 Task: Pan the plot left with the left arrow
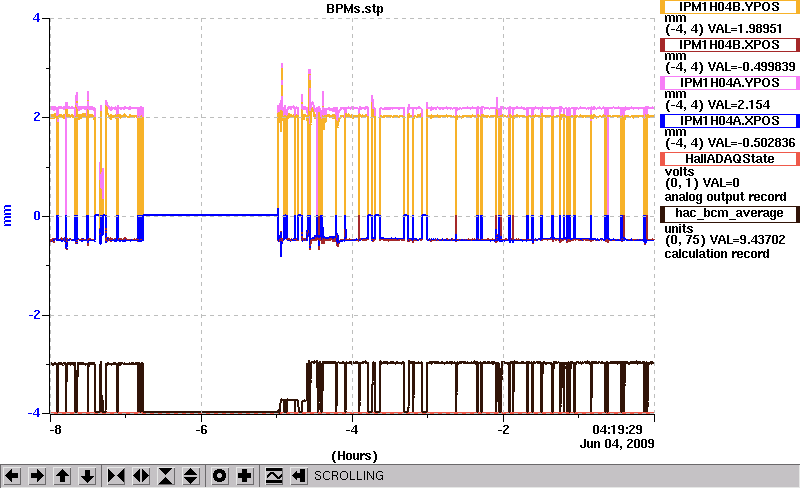[x=12, y=476]
